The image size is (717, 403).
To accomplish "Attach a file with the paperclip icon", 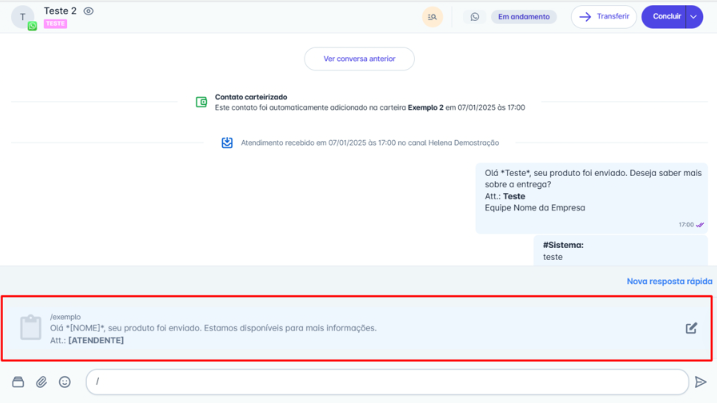I will 42,382.
